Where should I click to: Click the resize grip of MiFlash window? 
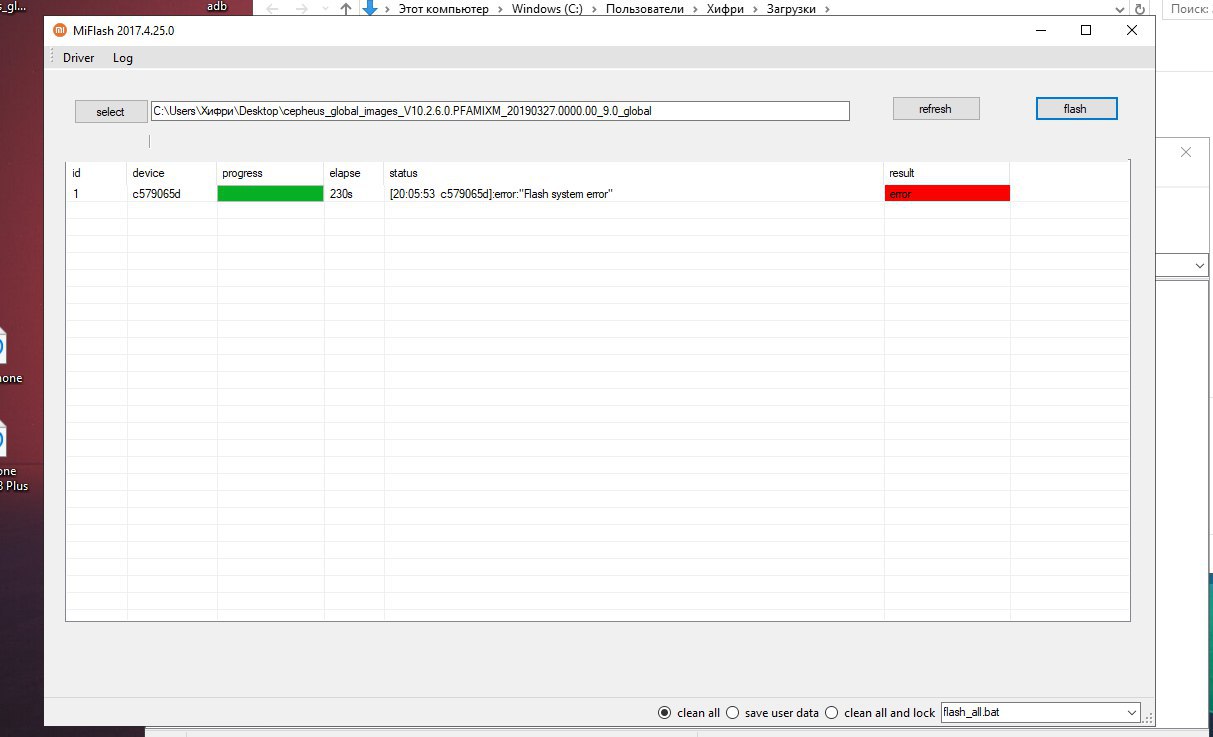pyautogui.click(x=1148, y=719)
